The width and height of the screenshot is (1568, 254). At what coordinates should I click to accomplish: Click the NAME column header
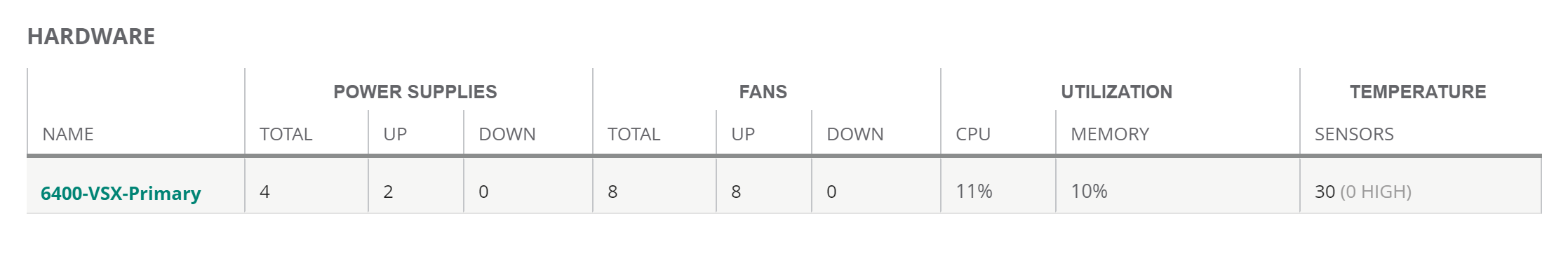[68, 134]
